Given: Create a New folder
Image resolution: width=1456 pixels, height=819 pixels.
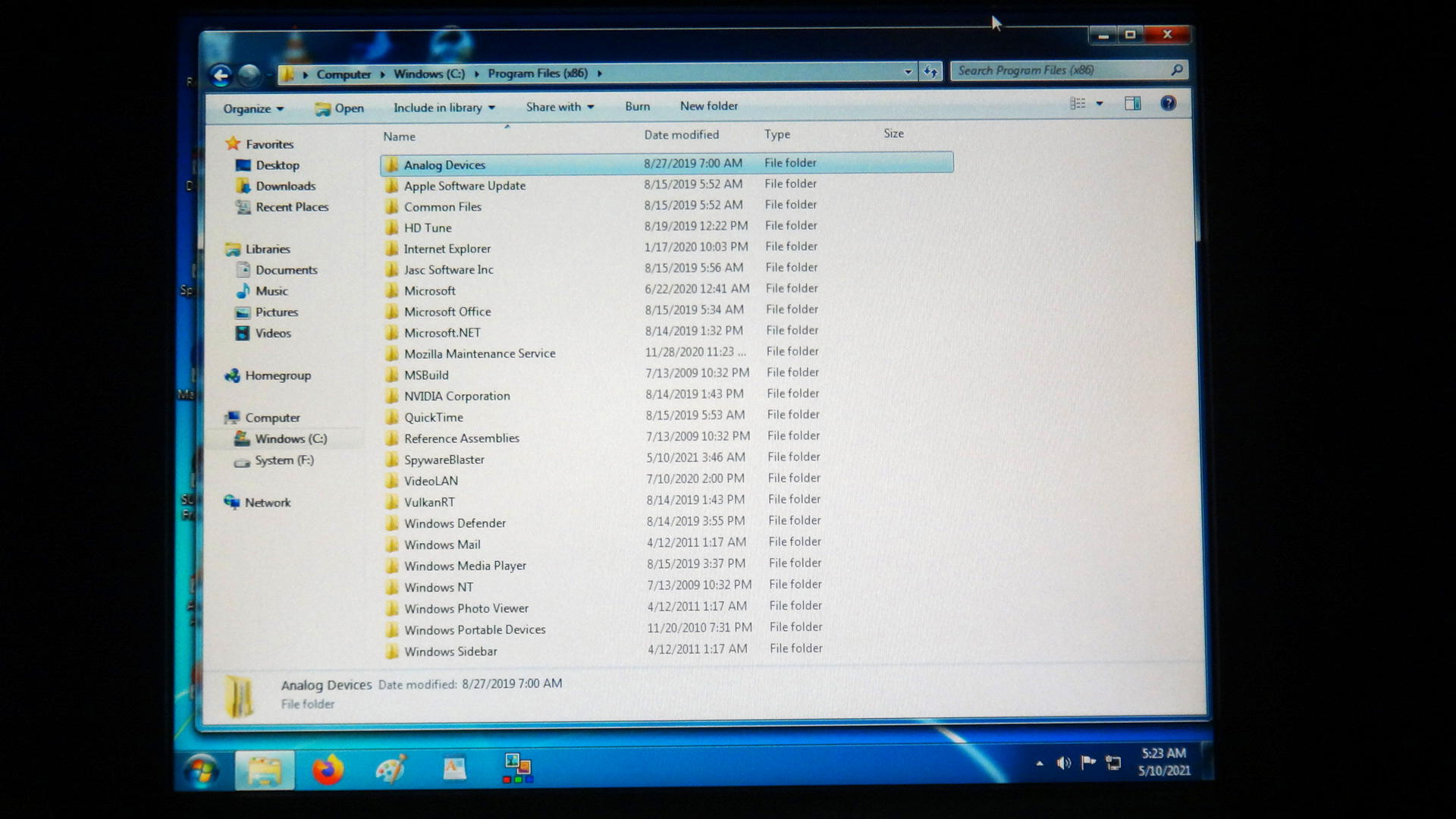Looking at the screenshot, I should pos(708,106).
